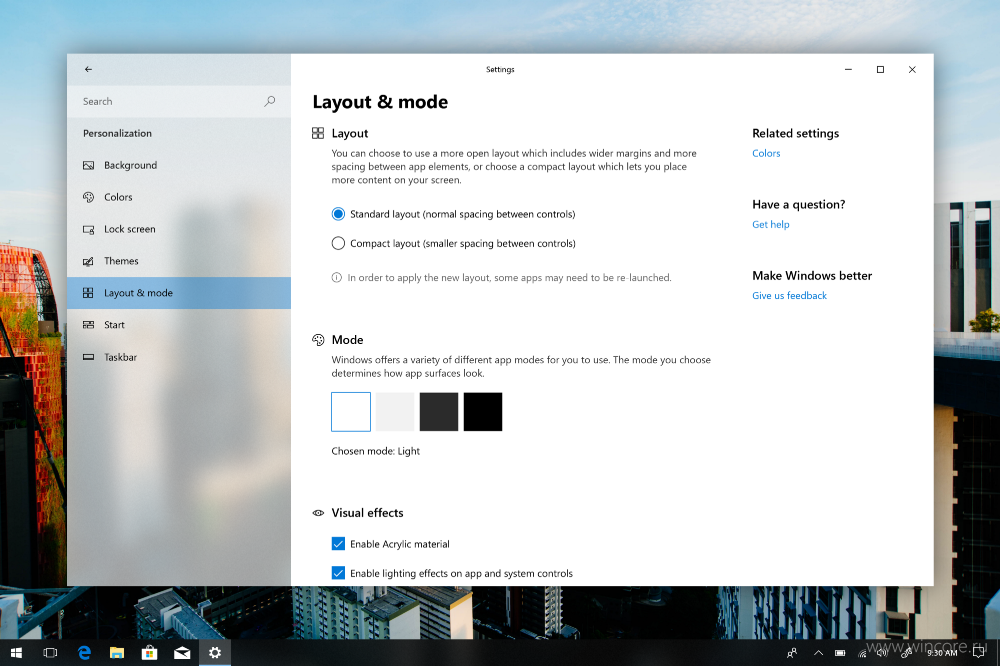Click the 'Layout & mode' page title
This screenshot has width=1000, height=666.
tap(380, 102)
